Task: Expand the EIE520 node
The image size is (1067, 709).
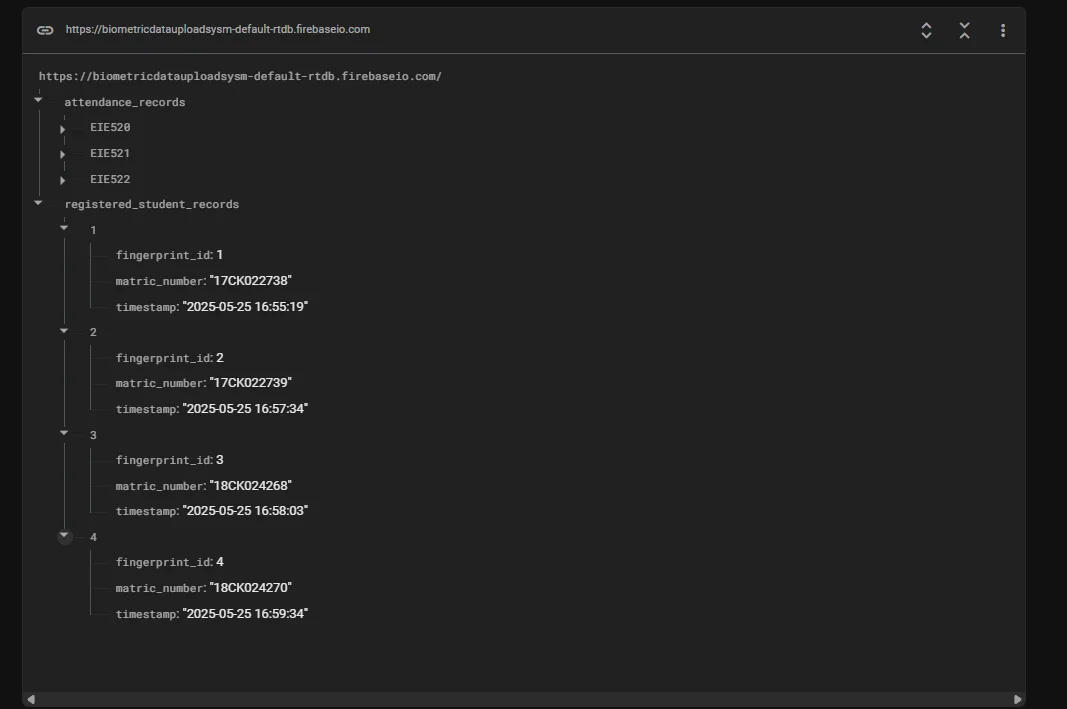Action: coord(63,129)
